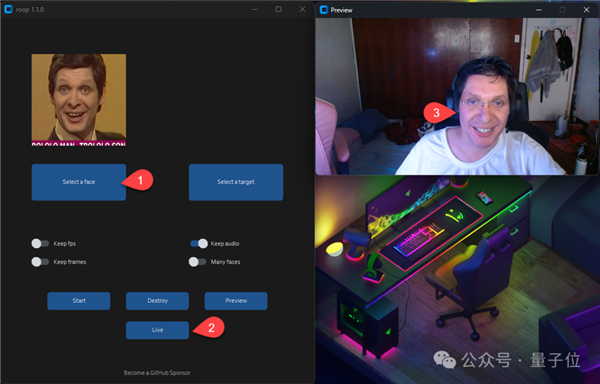Close the Preview window

pyautogui.click(x=587, y=10)
